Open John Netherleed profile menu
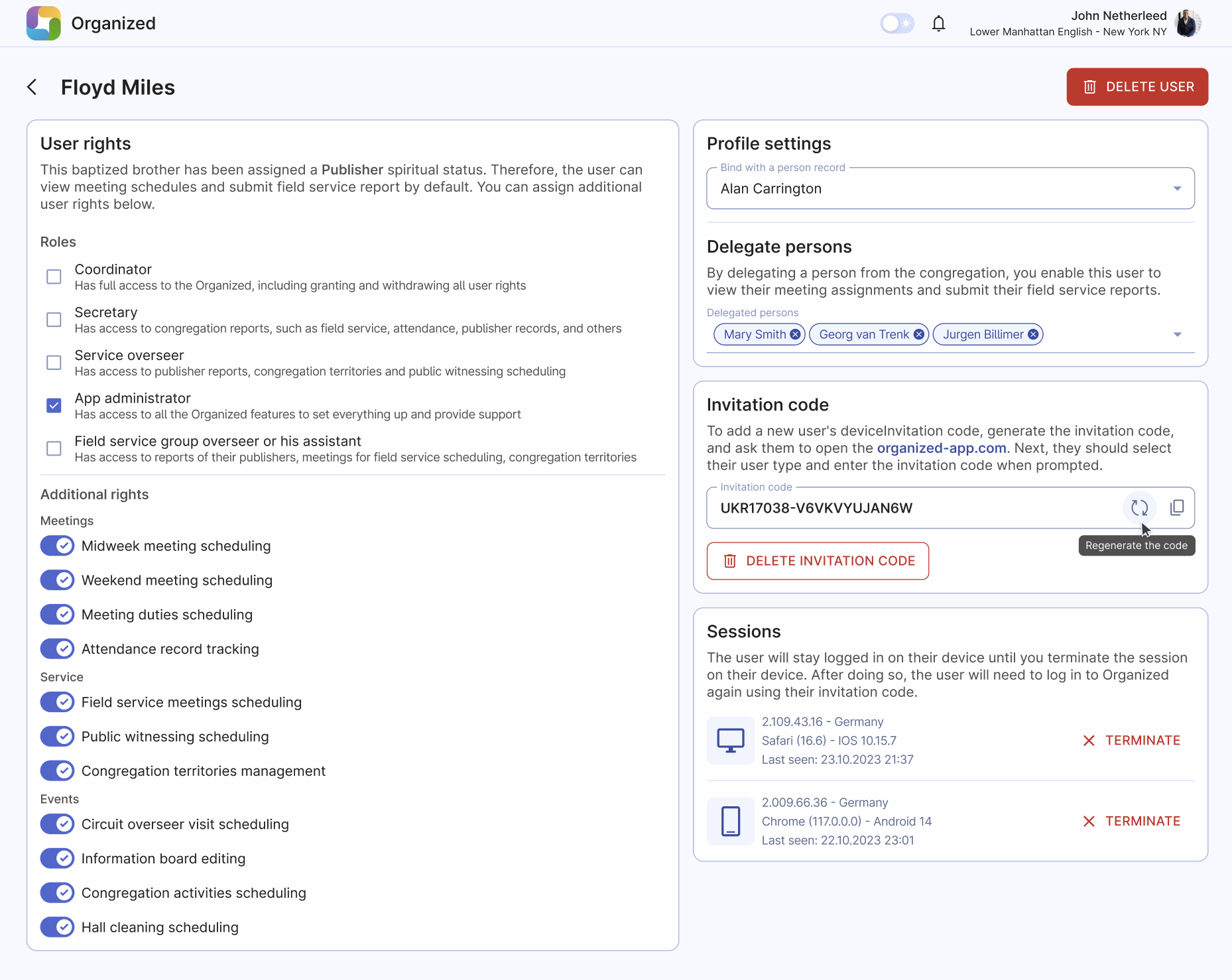 1188,23
